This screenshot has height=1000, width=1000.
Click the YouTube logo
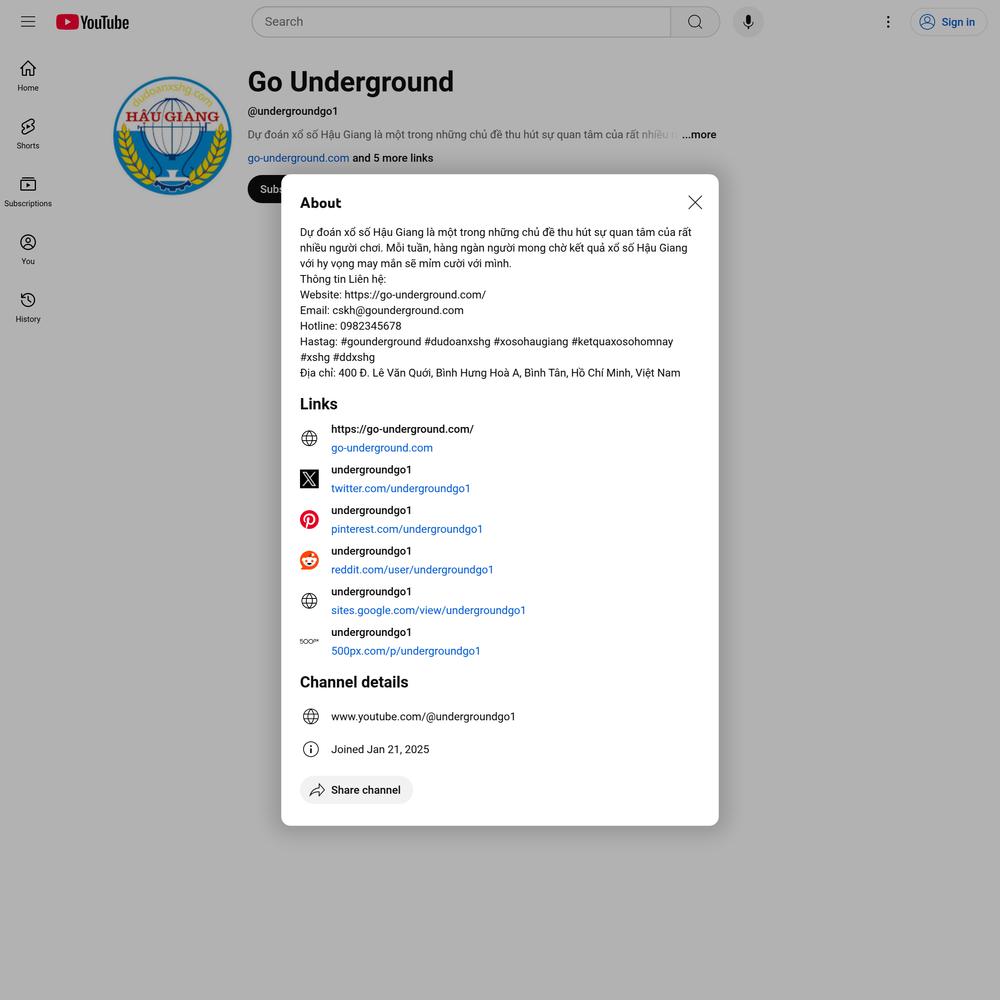(92, 22)
